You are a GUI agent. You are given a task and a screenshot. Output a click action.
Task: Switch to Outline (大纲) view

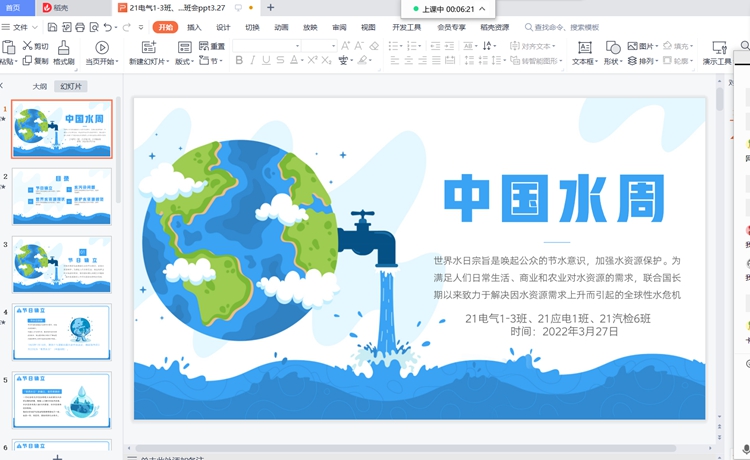pos(40,86)
